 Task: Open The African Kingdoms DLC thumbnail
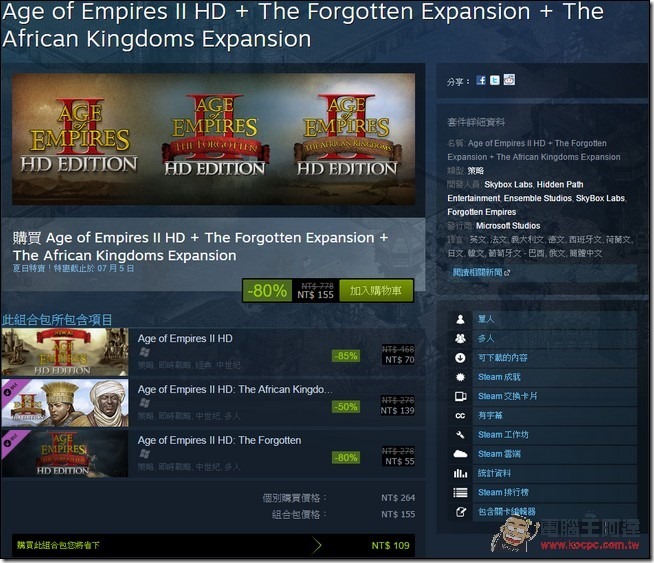pyautogui.click(x=65, y=403)
